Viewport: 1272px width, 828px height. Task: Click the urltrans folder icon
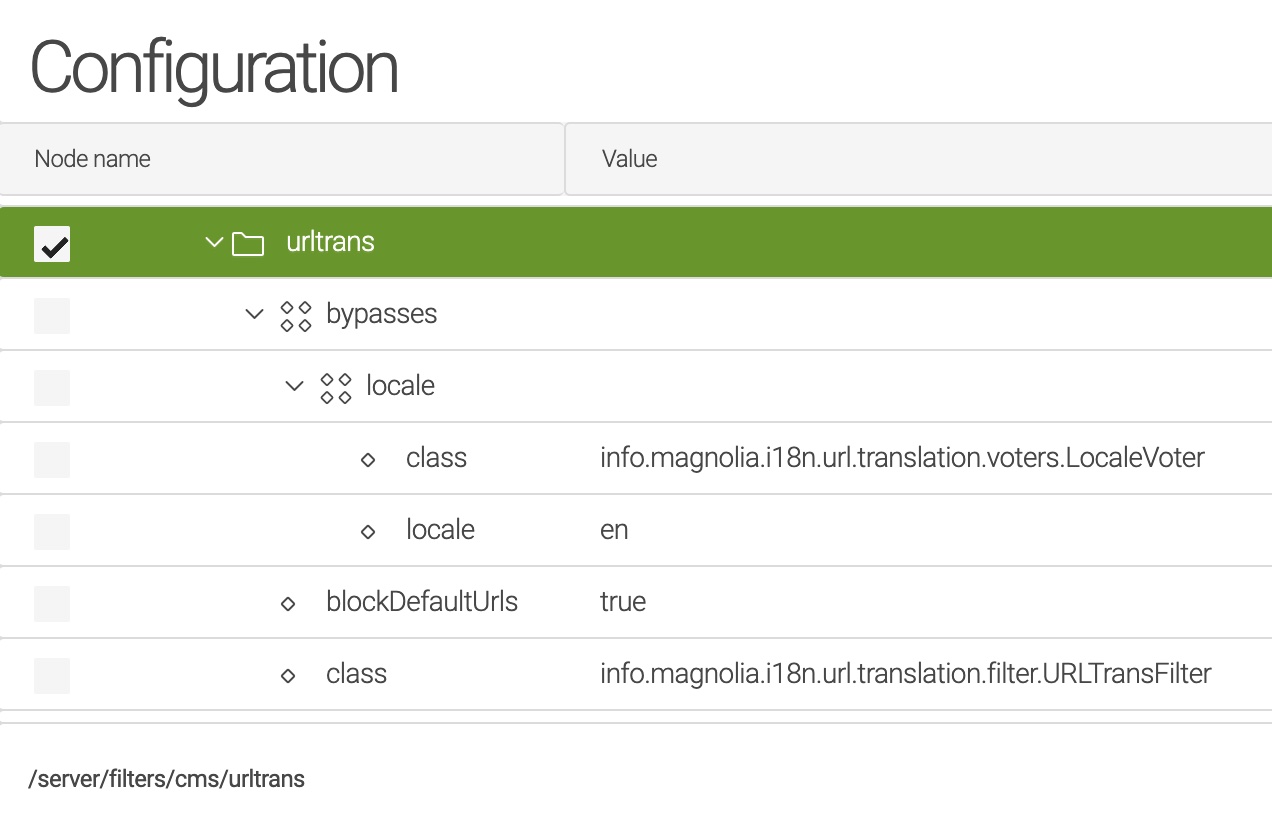248,241
